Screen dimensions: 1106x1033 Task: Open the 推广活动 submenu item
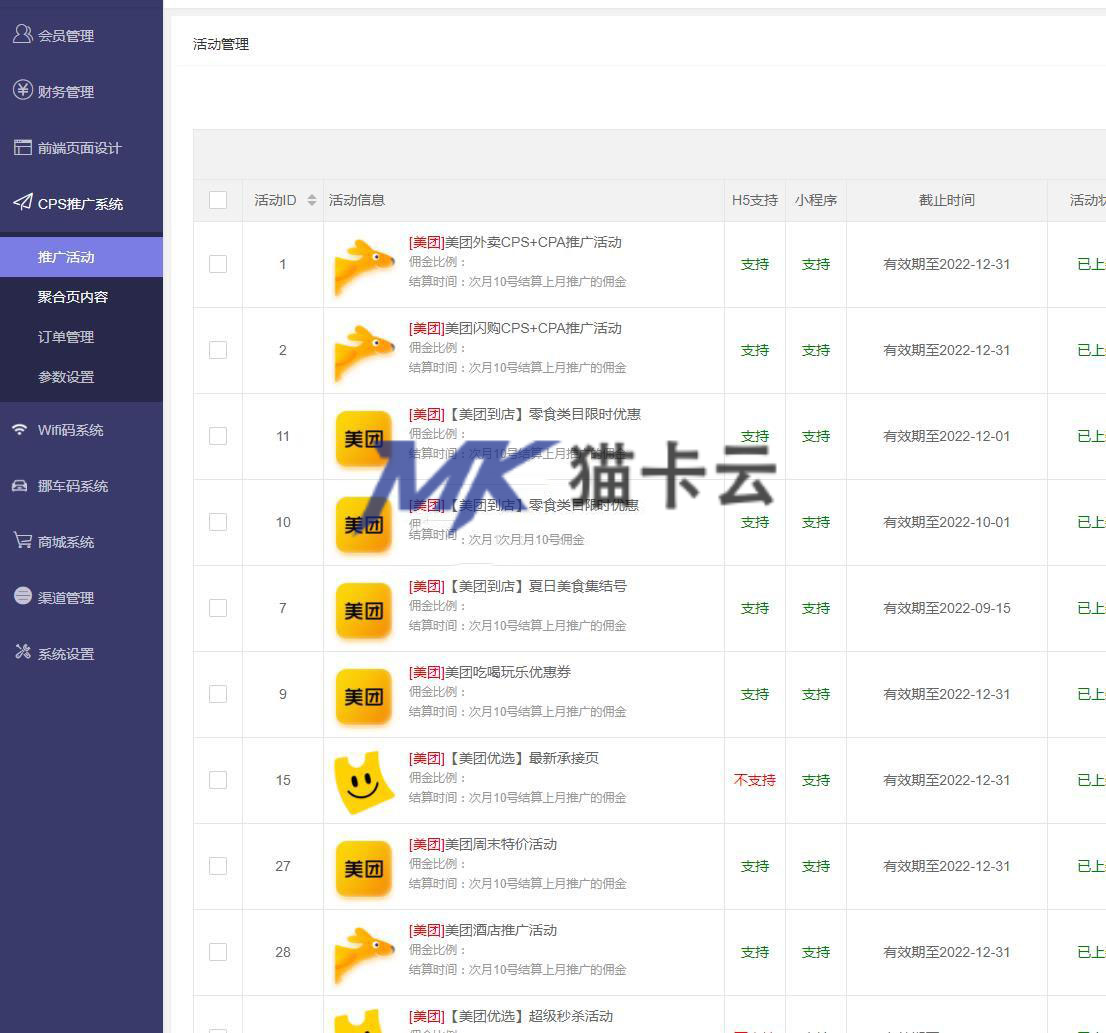pos(81,257)
